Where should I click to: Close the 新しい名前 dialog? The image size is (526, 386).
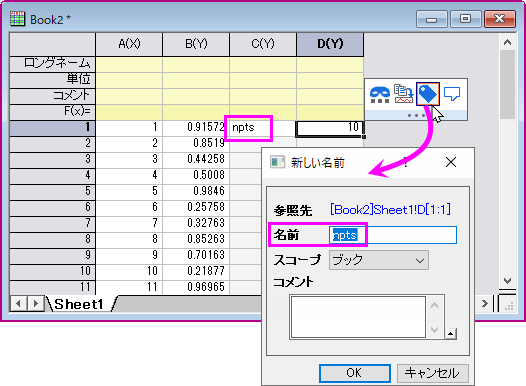coord(451,162)
